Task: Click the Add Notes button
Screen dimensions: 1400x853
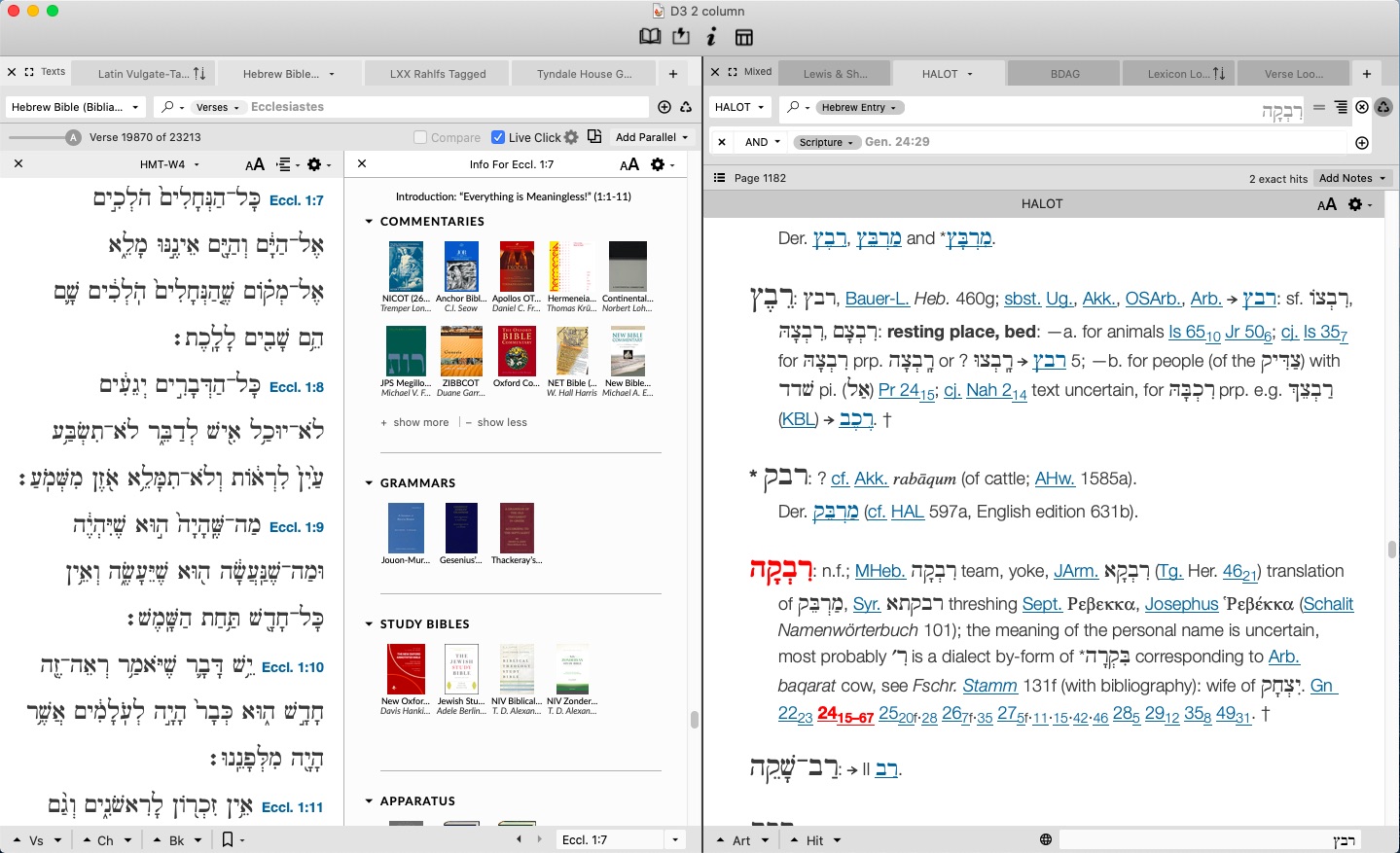Action: (x=1351, y=178)
